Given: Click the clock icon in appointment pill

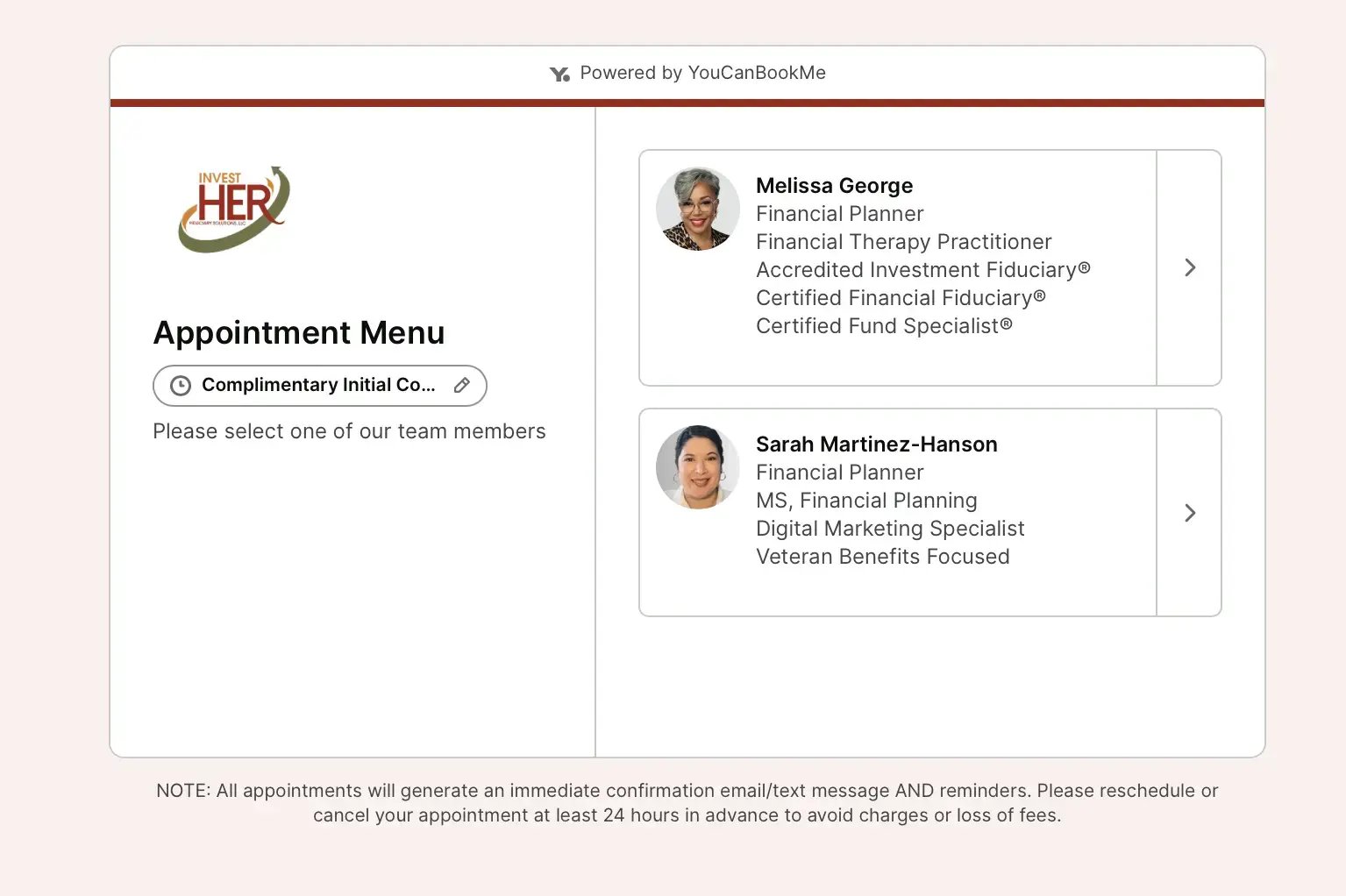Looking at the screenshot, I should pos(181,386).
